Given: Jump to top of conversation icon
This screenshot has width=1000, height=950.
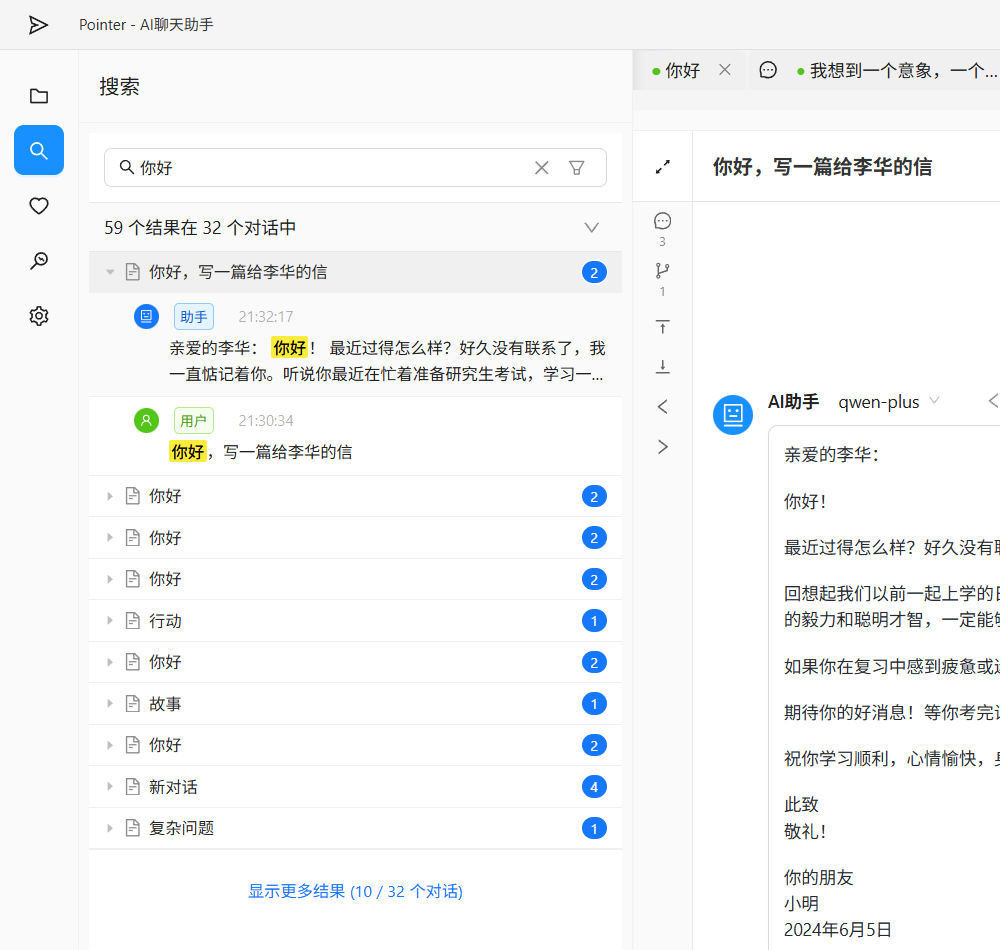Looking at the screenshot, I should point(663,327).
